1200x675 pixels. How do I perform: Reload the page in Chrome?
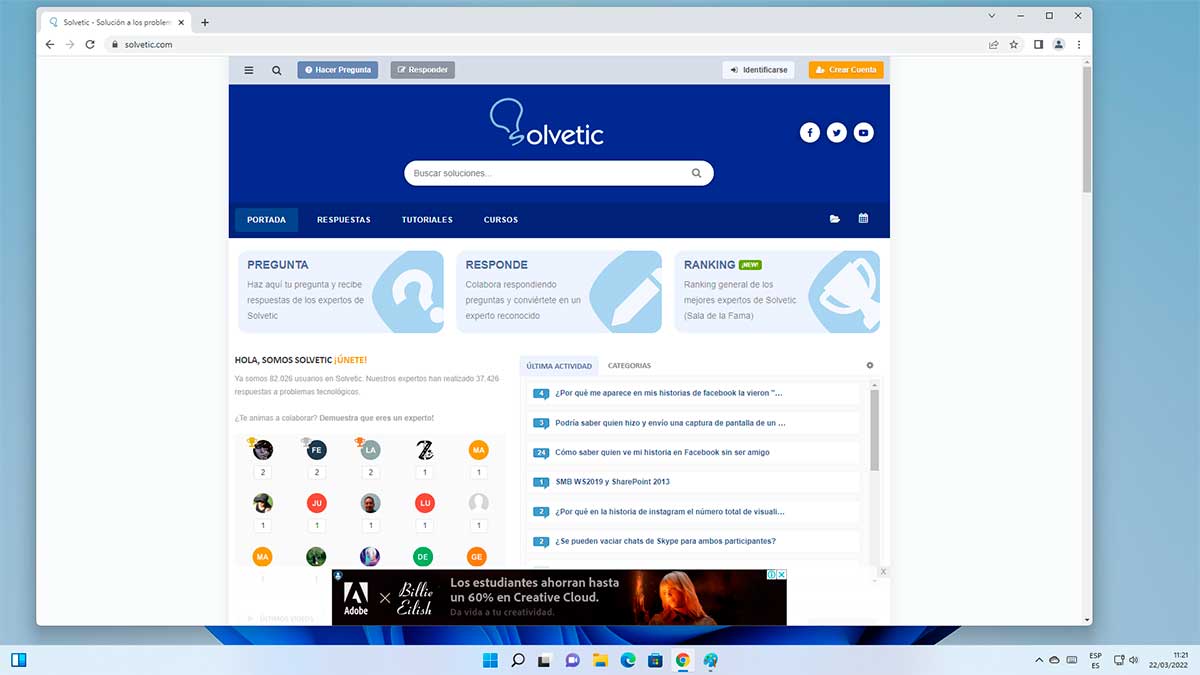tap(90, 44)
